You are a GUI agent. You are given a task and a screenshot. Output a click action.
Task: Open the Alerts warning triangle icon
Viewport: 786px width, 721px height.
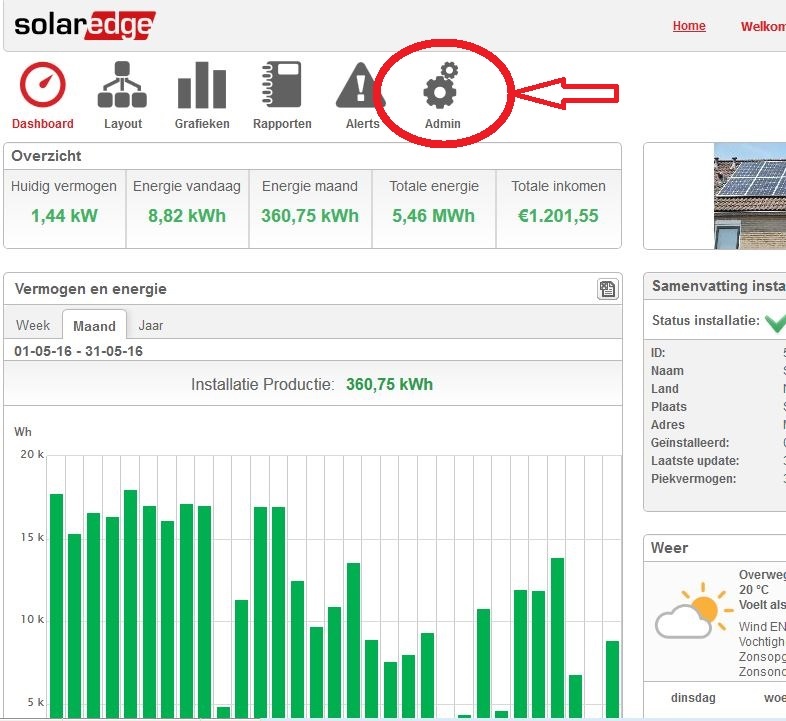pyautogui.click(x=361, y=86)
